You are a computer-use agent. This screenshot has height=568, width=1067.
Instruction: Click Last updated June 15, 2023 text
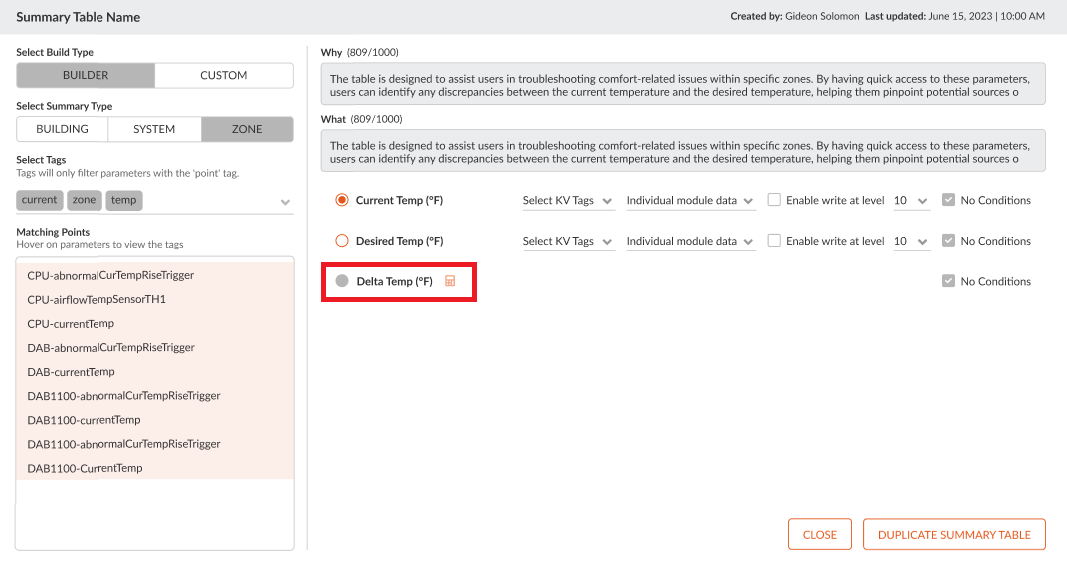click(955, 16)
